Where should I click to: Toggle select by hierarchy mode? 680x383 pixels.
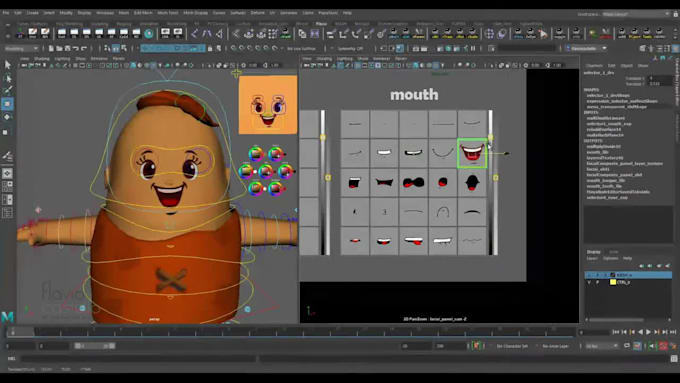107,48
